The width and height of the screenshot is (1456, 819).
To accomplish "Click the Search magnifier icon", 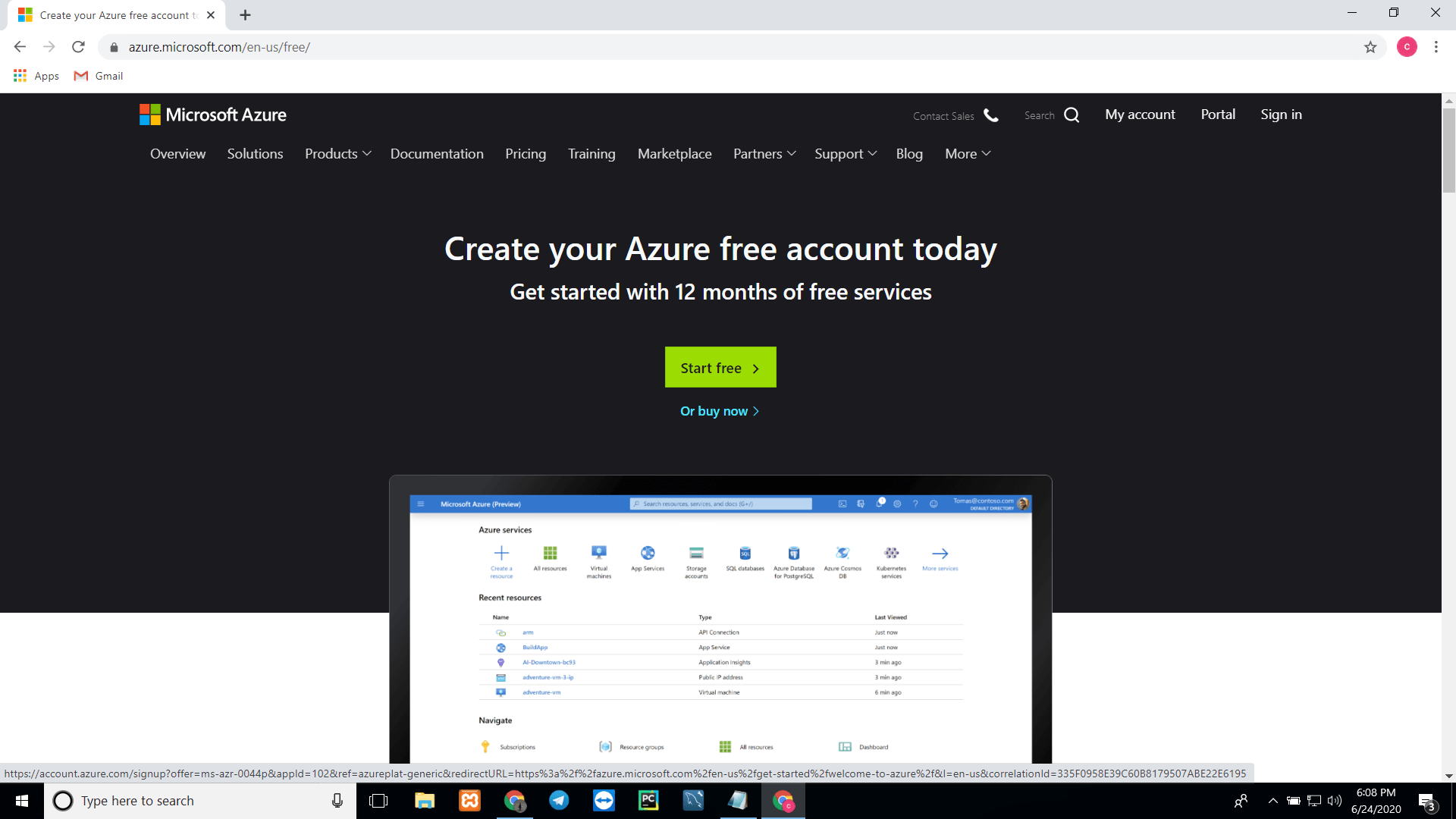I will [x=1072, y=115].
